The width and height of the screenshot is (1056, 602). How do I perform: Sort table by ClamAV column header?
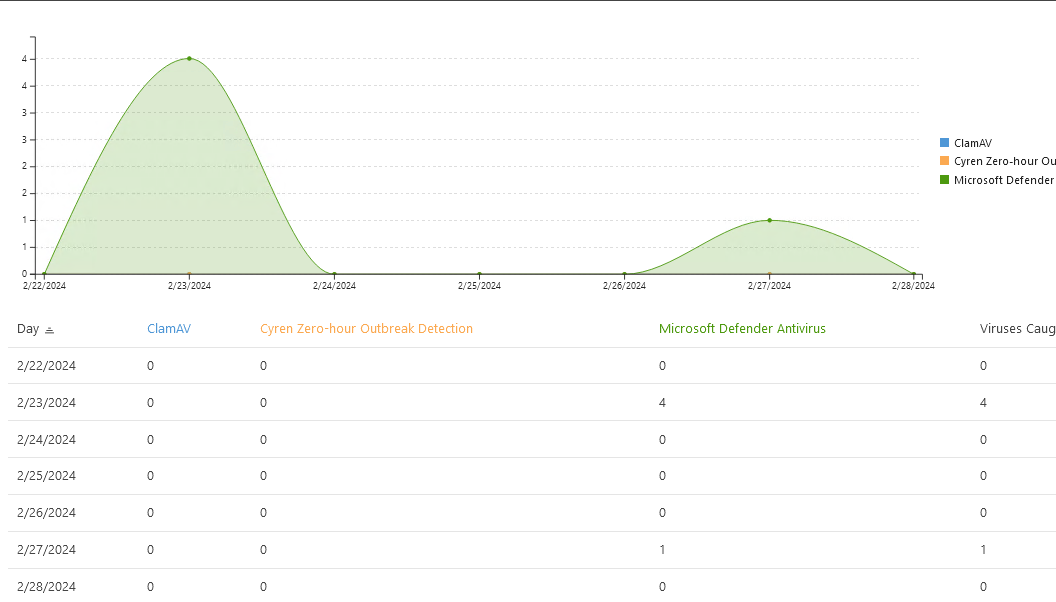click(168, 329)
